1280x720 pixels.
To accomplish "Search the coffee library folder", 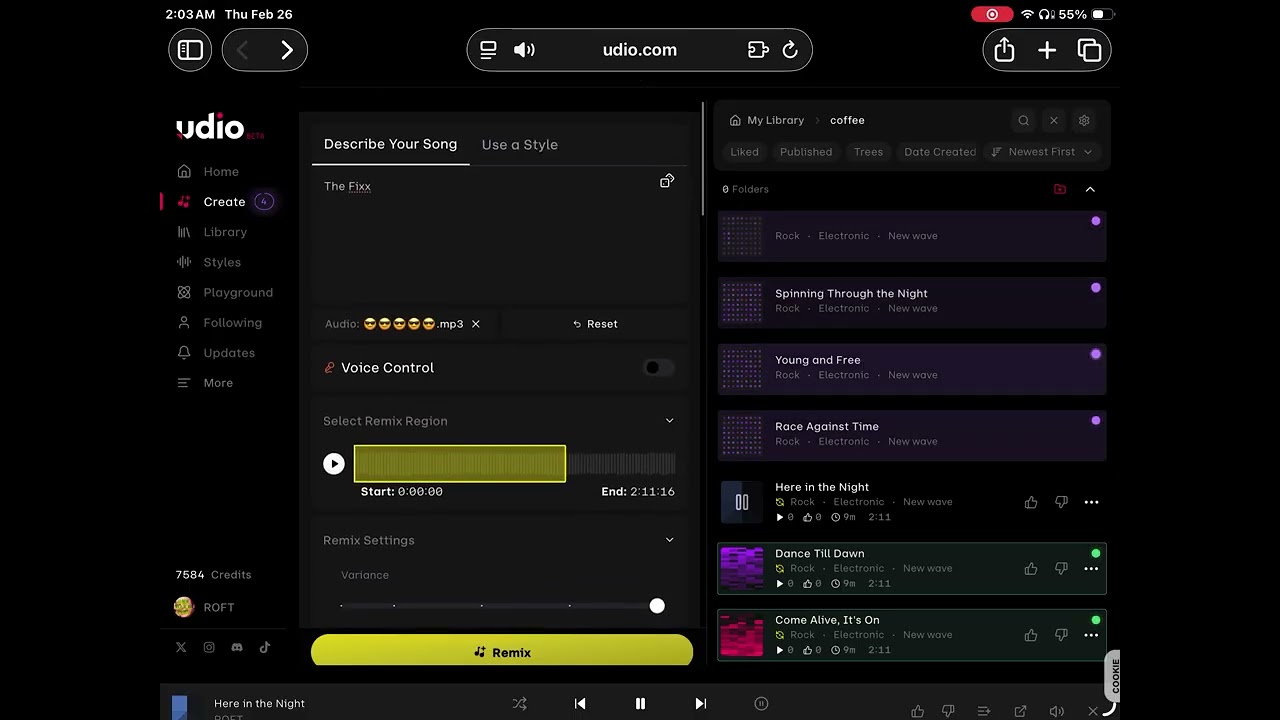I will click(1023, 120).
